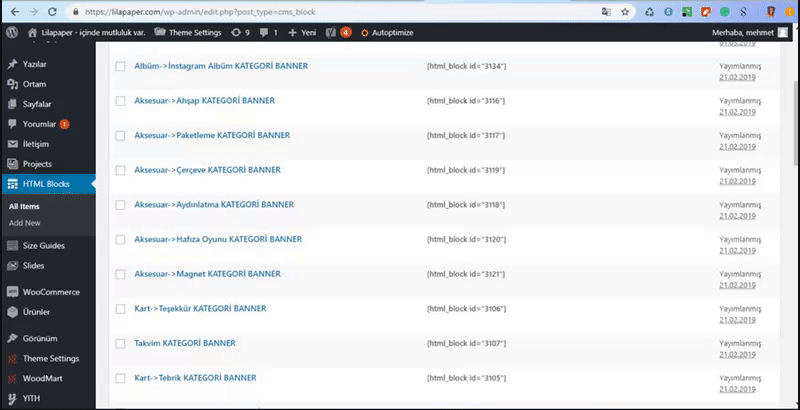
Task: Open Kart->Teşekkür KATEGORİ BANNER
Action: (x=201, y=309)
